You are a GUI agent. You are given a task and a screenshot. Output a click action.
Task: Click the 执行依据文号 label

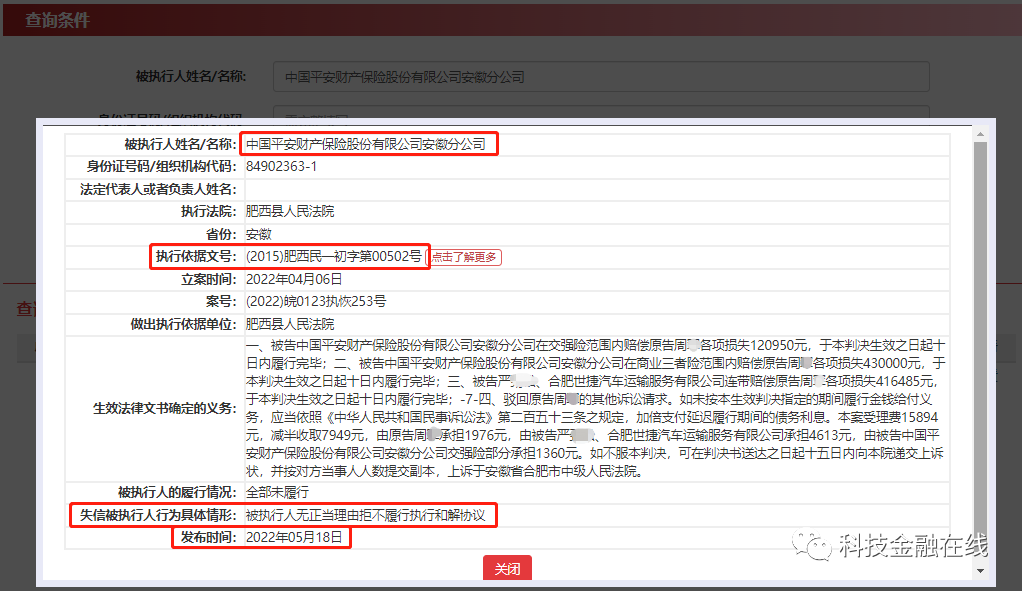[196, 256]
